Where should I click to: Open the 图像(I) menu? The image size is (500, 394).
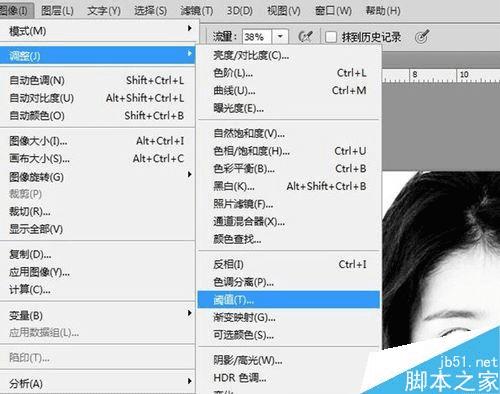click(x=15, y=10)
